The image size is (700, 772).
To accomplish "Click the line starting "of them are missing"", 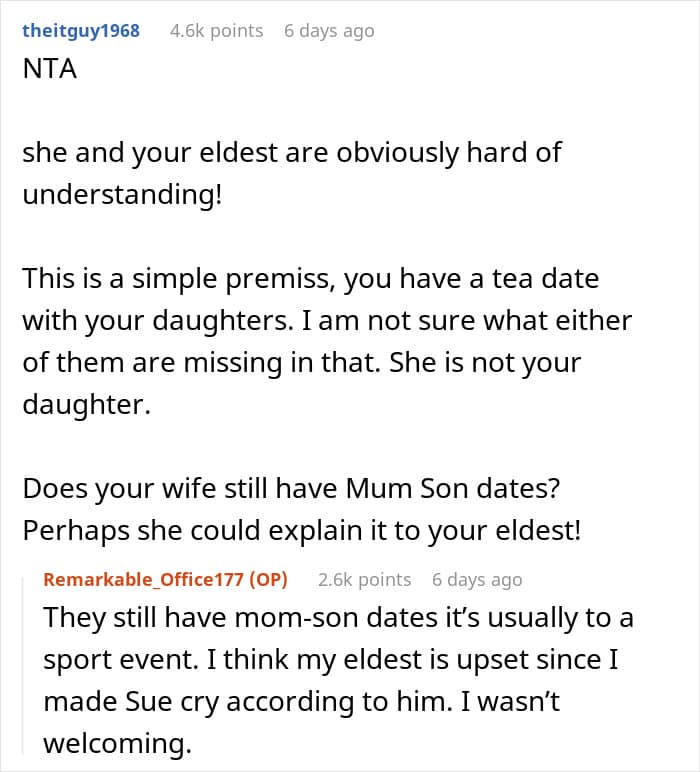I will point(301,363).
